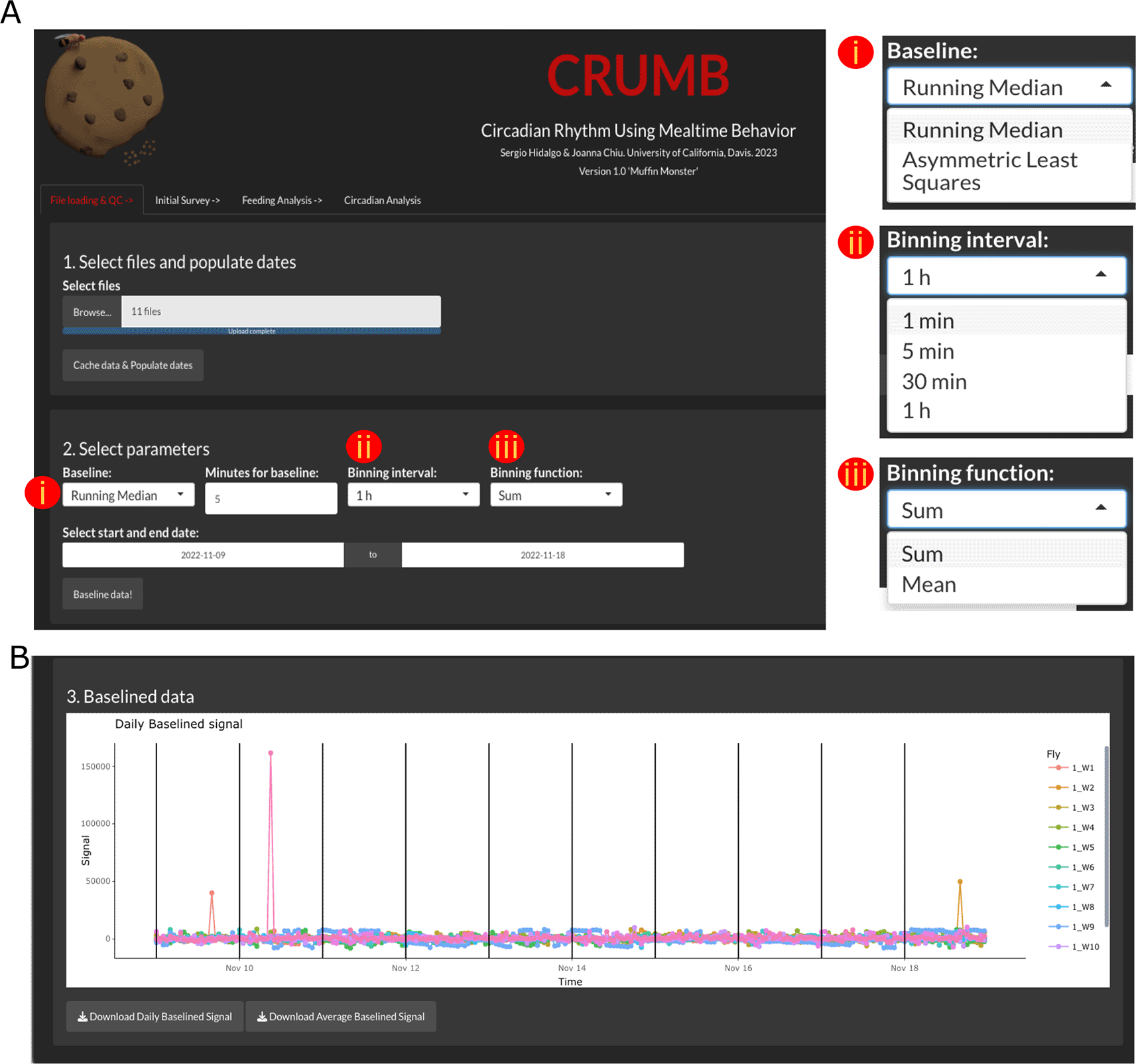The height and width of the screenshot is (1064, 1136).
Task: Click Cache data & Populate dates button
Action: [133, 365]
